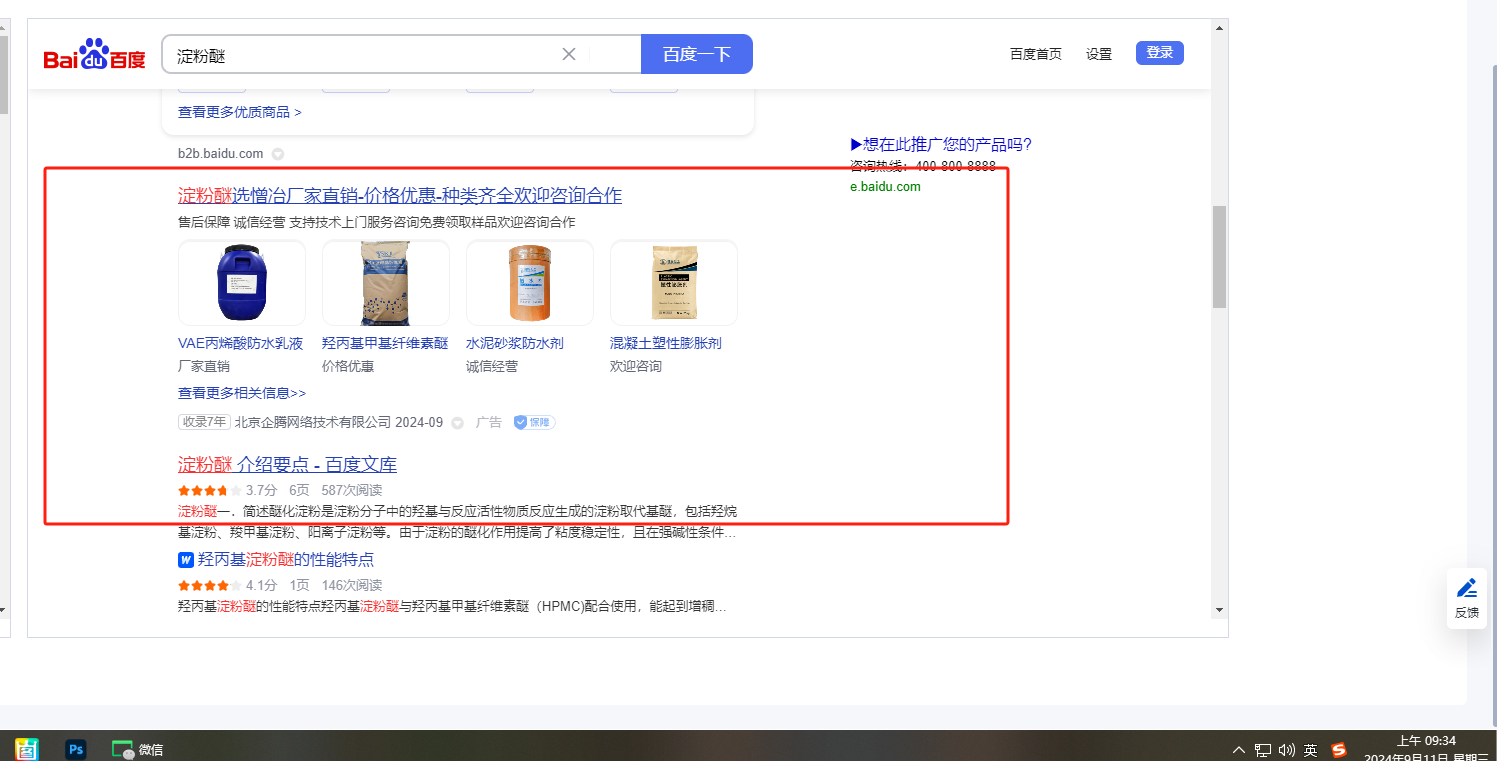The width and height of the screenshot is (1497, 761).
Task: Click the 售后保障 诚信经营 ad description line
Action: pos(377,222)
